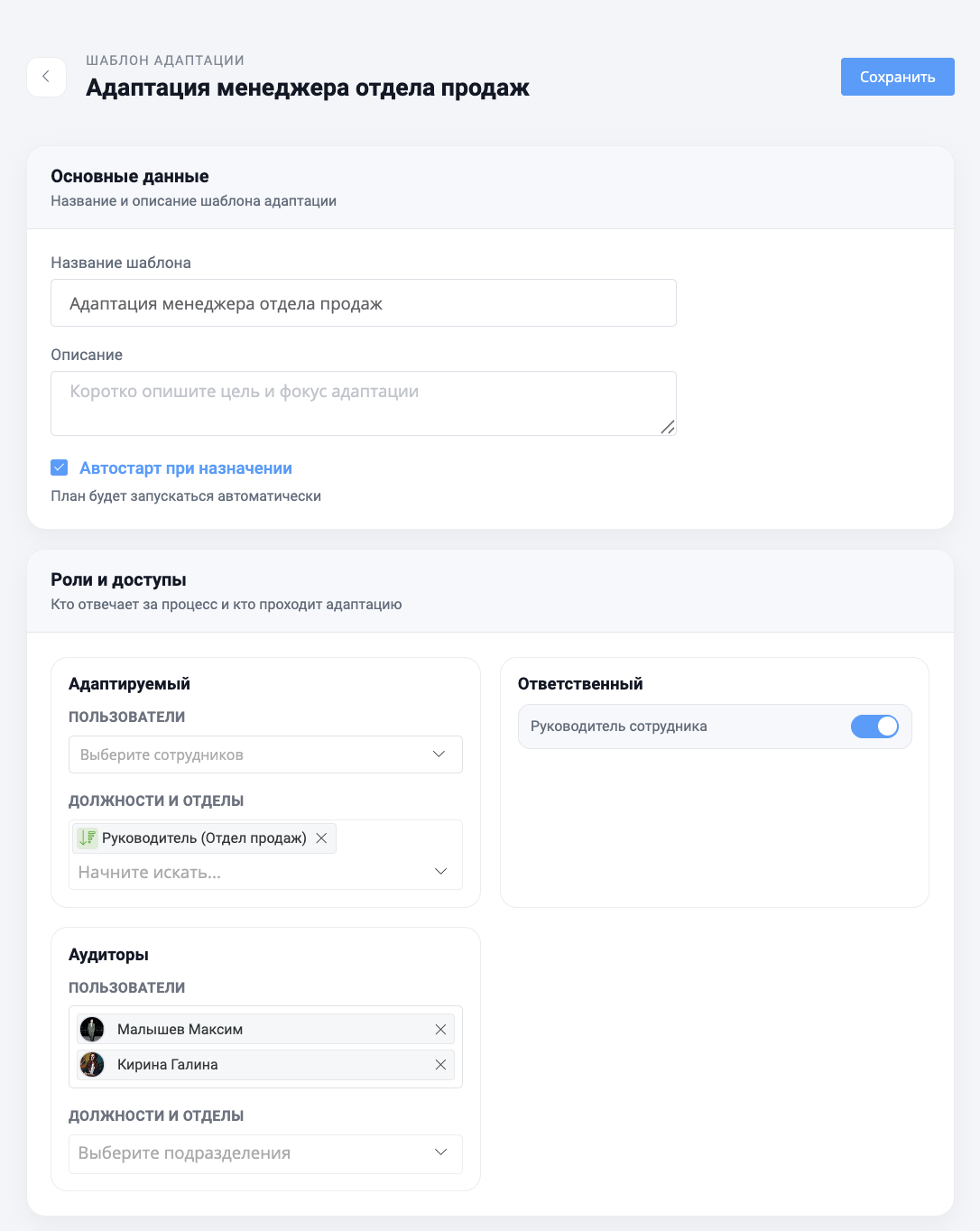
Task: Remove auditor Малышев Максим
Action: tap(441, 1029)
